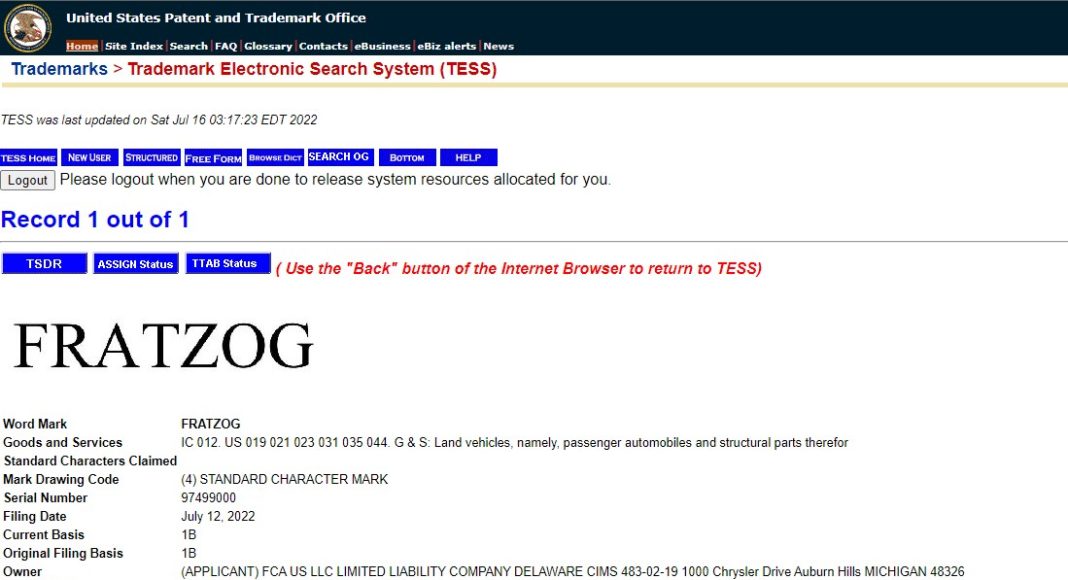Go to the eBusiness page
Screen dimensions: 1068x580
(x=382, y=46)
